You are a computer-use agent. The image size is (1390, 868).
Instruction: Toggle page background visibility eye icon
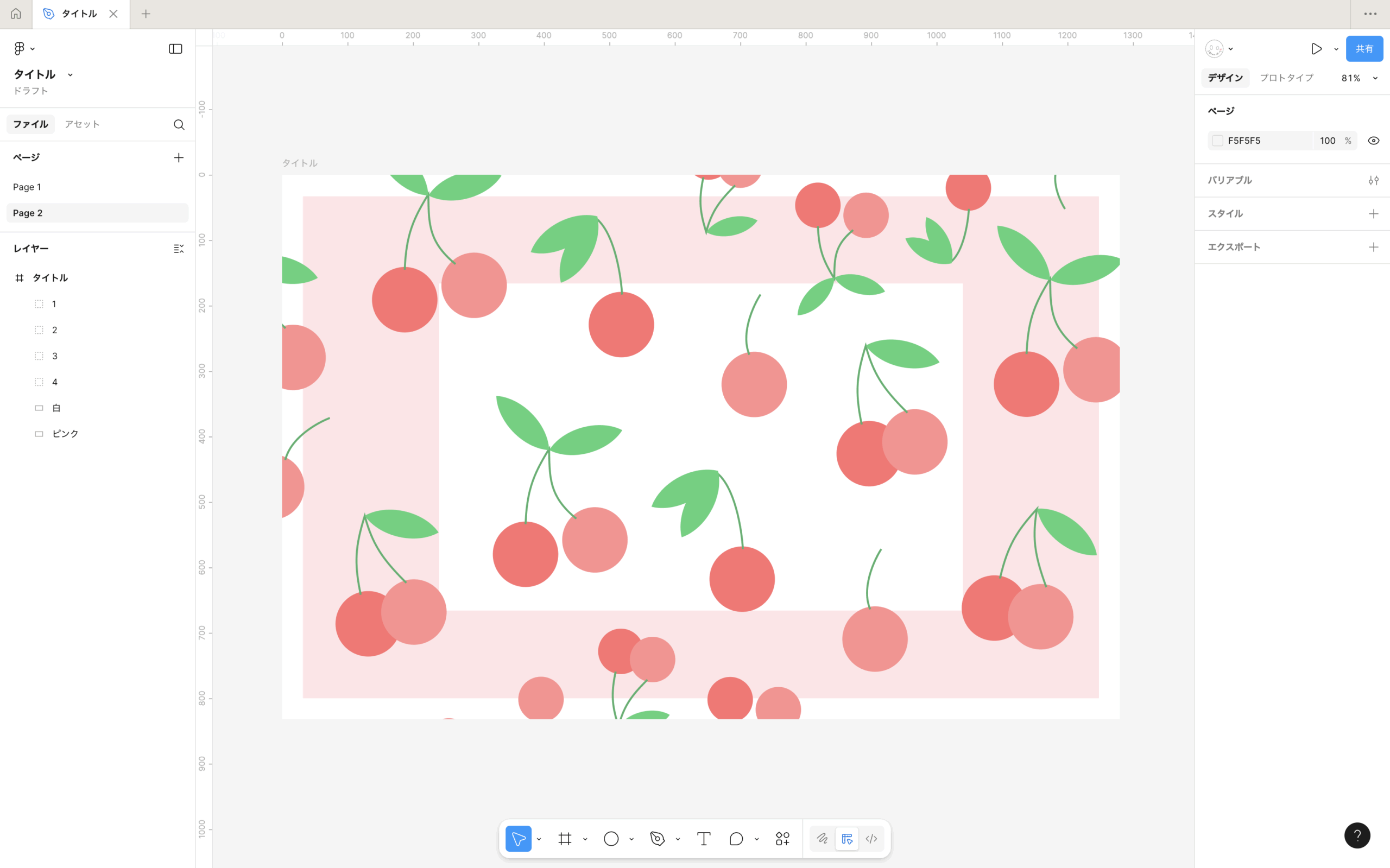point(1373,141)
